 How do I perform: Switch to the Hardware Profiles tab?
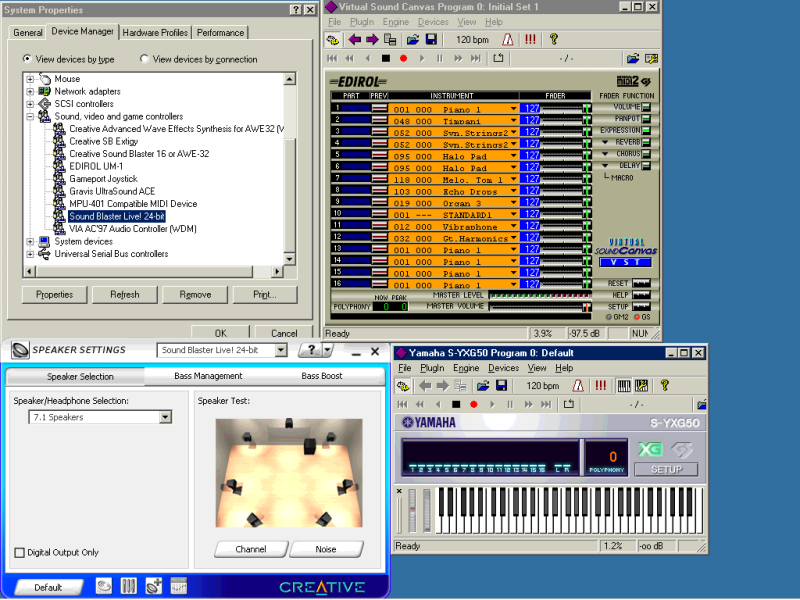155,33
